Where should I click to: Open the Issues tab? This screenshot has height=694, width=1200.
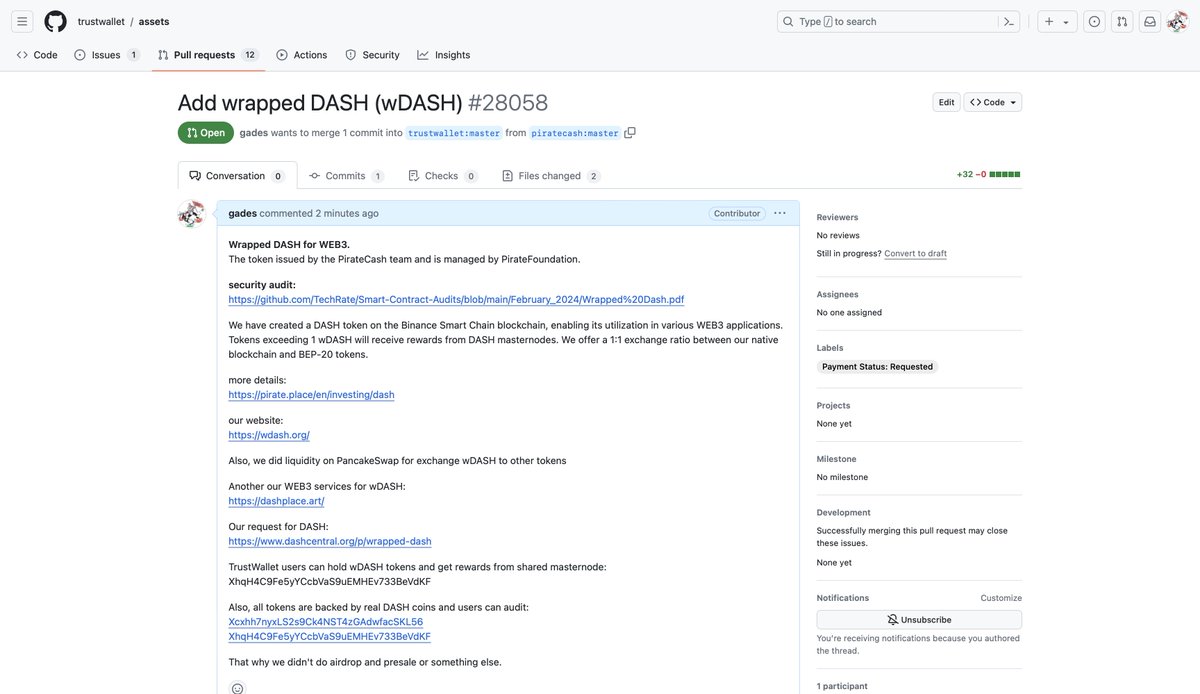pyautogui.click(x=106, y=55)
